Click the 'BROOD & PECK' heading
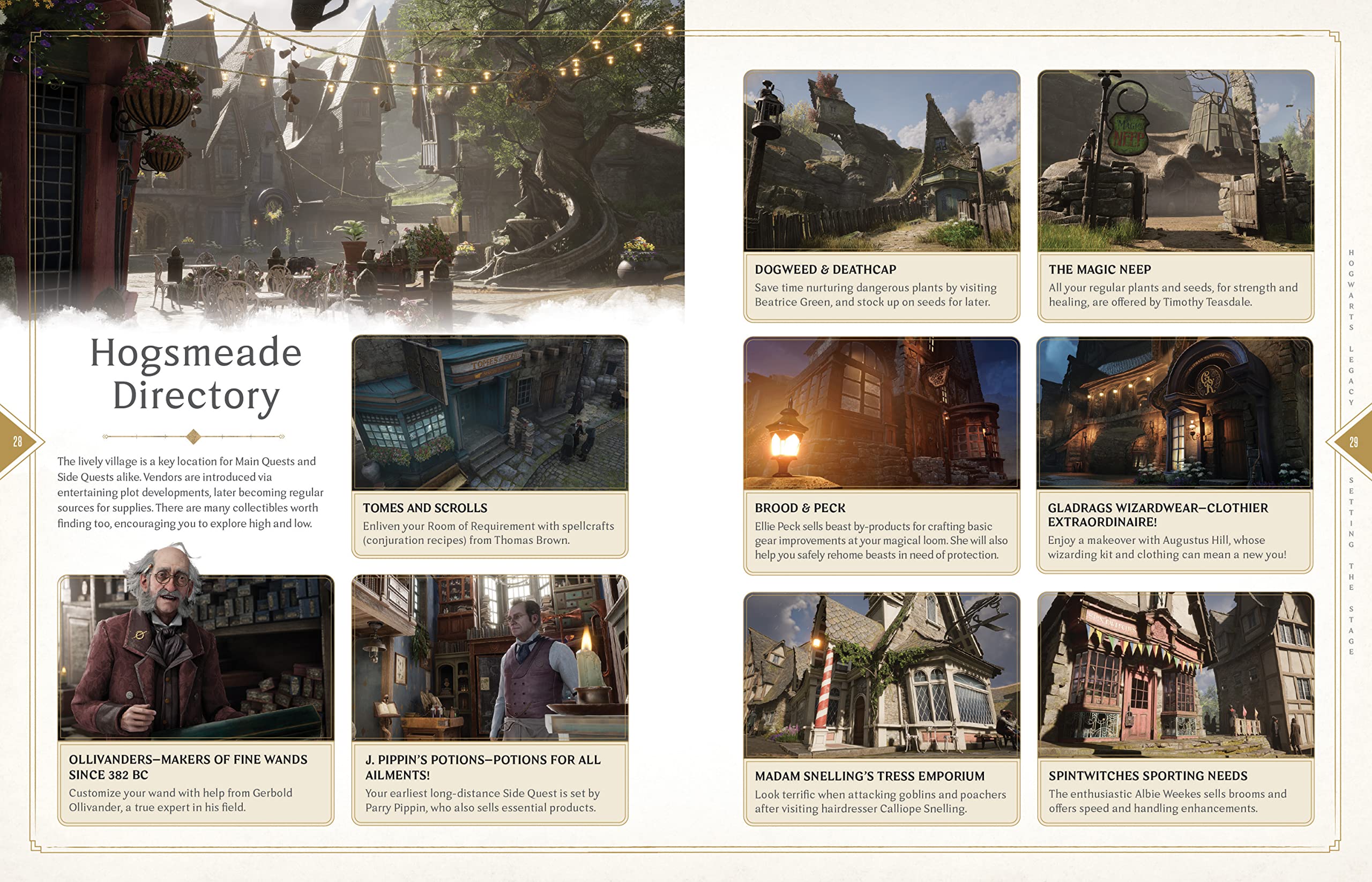Screen dimensions: 1372x882 [x=800, y=508]
